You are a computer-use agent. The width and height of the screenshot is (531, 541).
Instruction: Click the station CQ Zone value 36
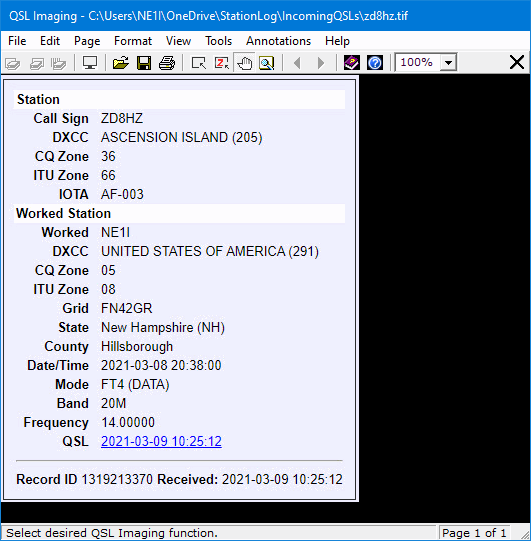108,157
